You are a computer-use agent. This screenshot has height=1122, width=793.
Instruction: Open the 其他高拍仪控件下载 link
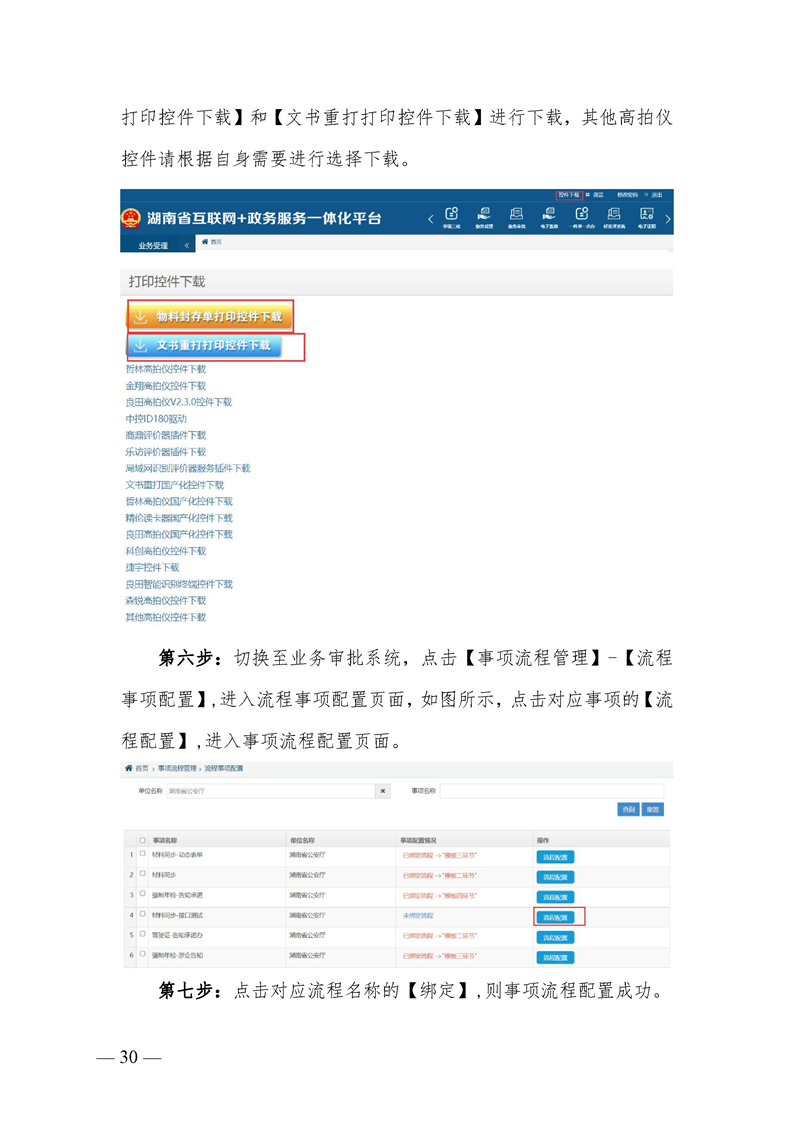pos(165,617)
